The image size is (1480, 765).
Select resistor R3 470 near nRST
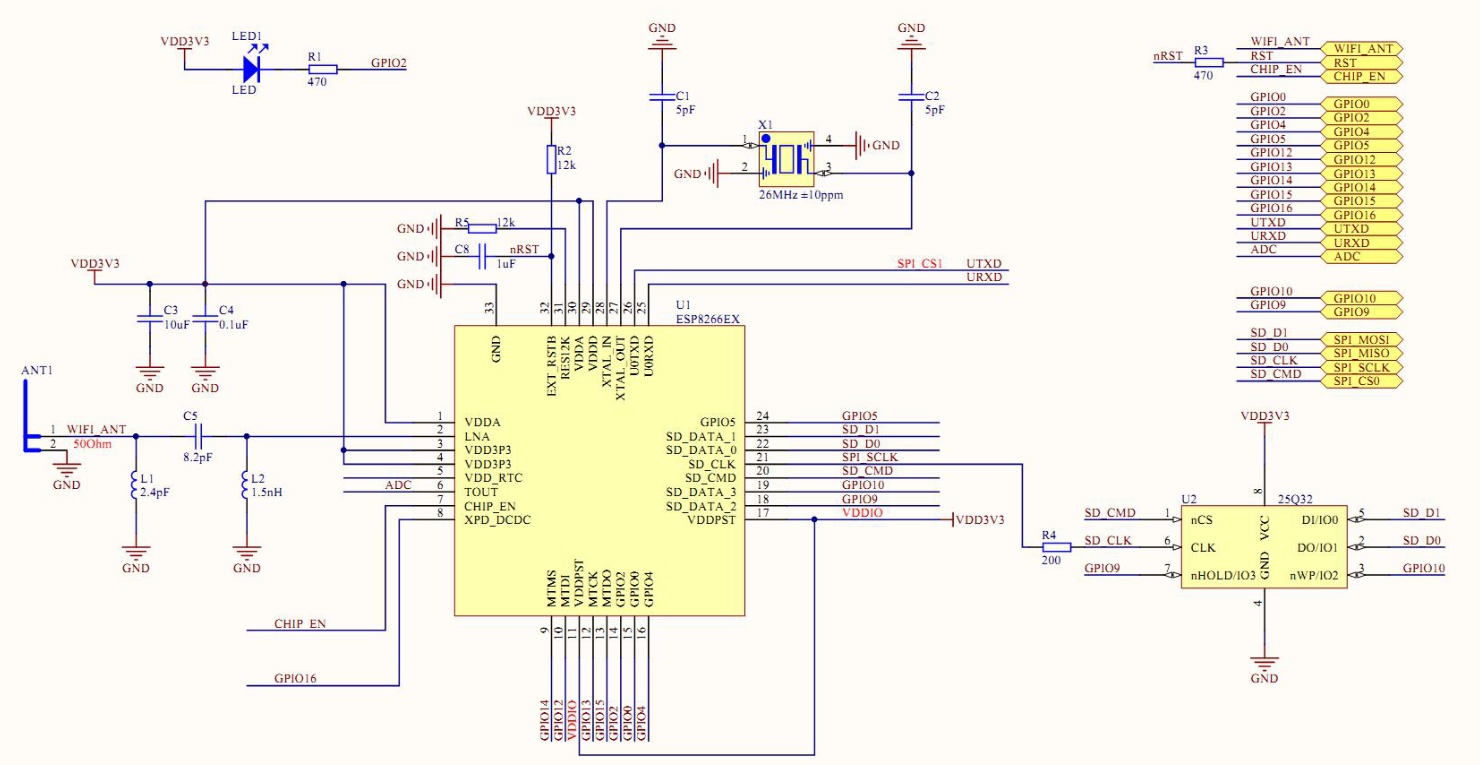pos(1209,62)
